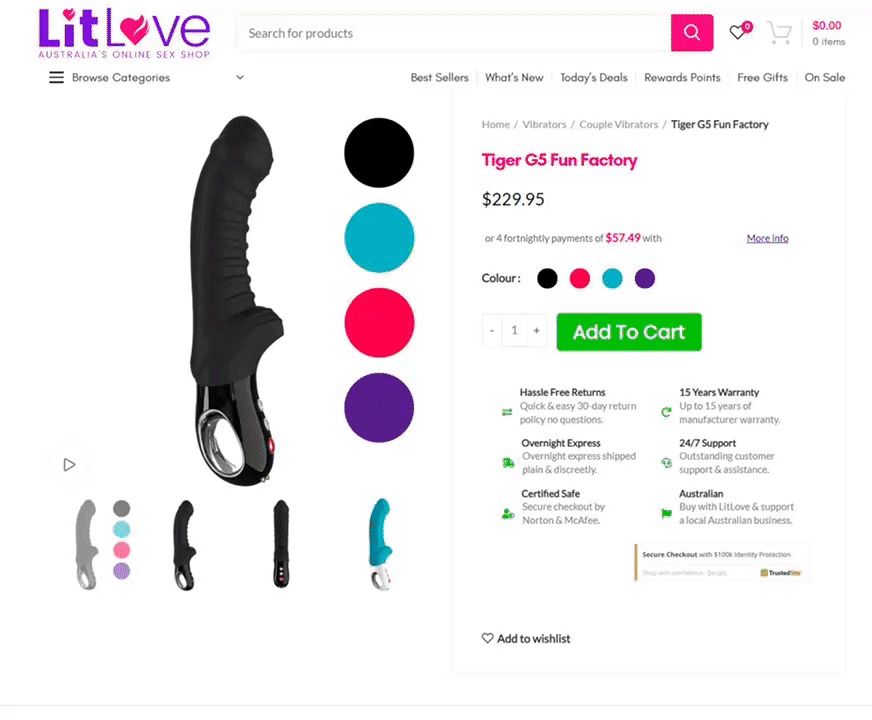
Task: Open the More info payment link
Action: 767,238
